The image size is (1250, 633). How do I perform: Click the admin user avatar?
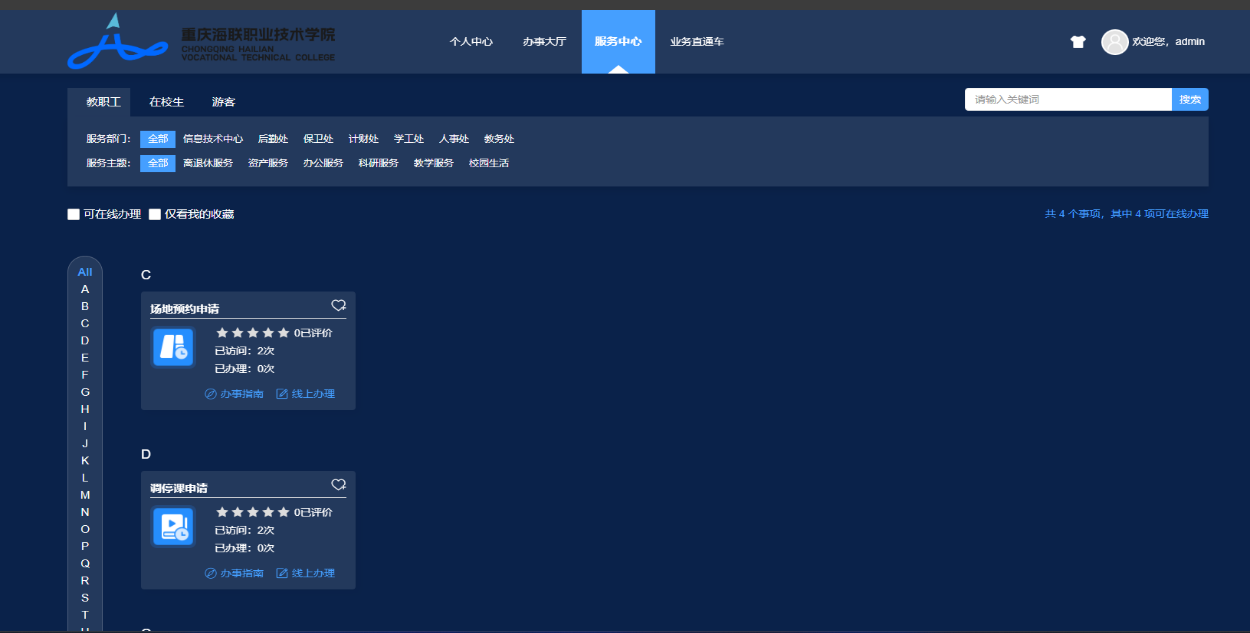[x=1114, y=42]
